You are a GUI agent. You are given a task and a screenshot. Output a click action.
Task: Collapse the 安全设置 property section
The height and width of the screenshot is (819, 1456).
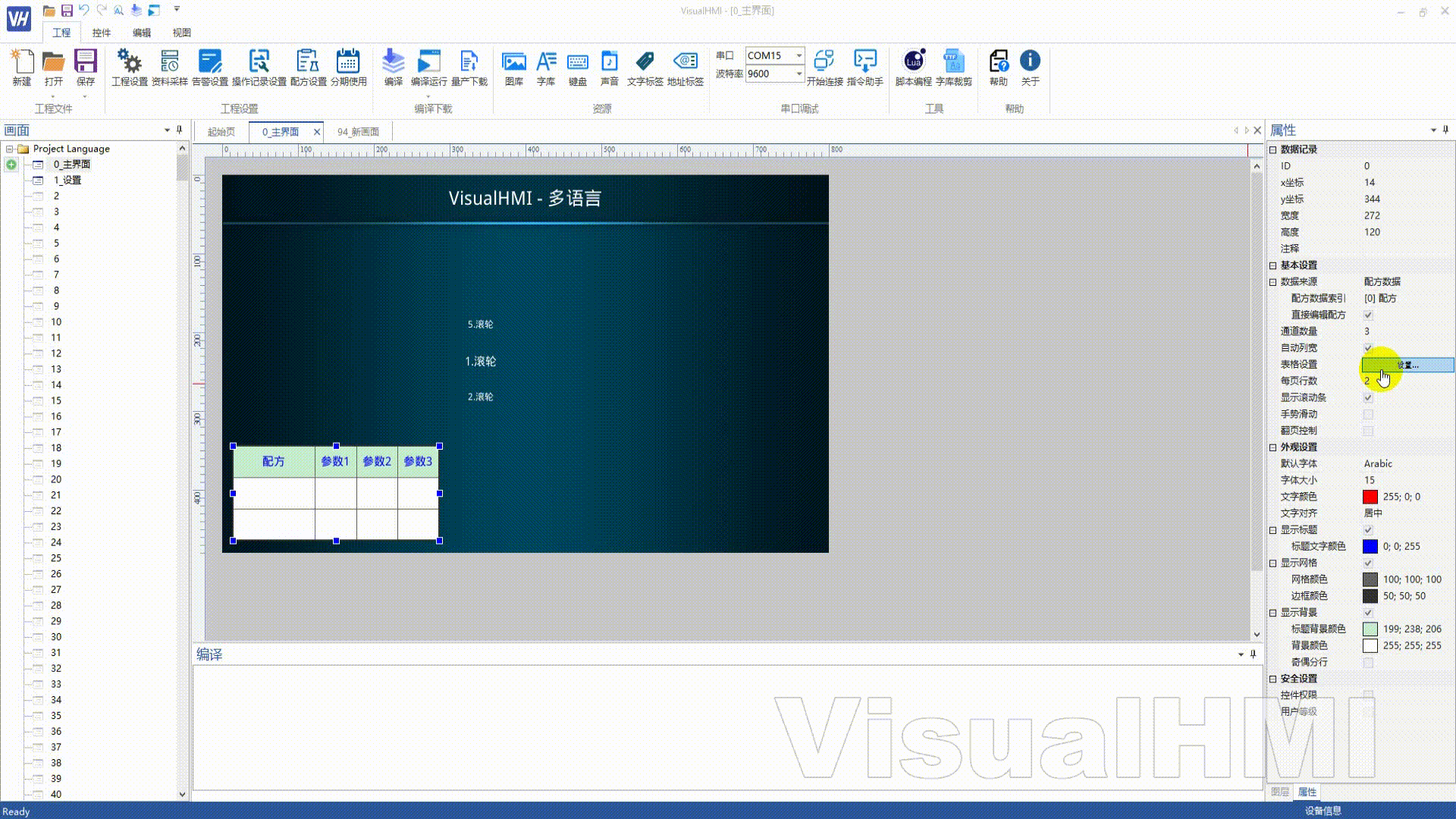click(1273, 679)
